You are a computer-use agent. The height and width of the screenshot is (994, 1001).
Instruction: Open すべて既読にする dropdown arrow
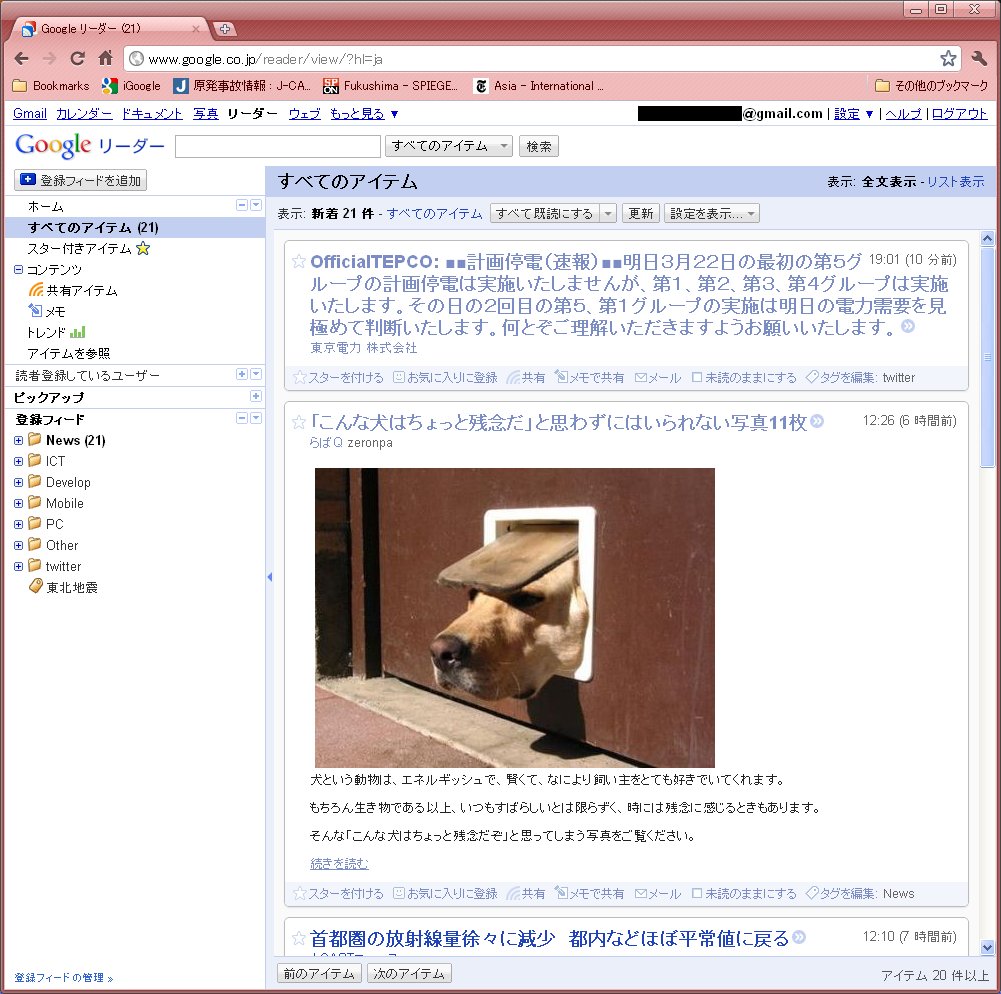click(x=608, y=213)
